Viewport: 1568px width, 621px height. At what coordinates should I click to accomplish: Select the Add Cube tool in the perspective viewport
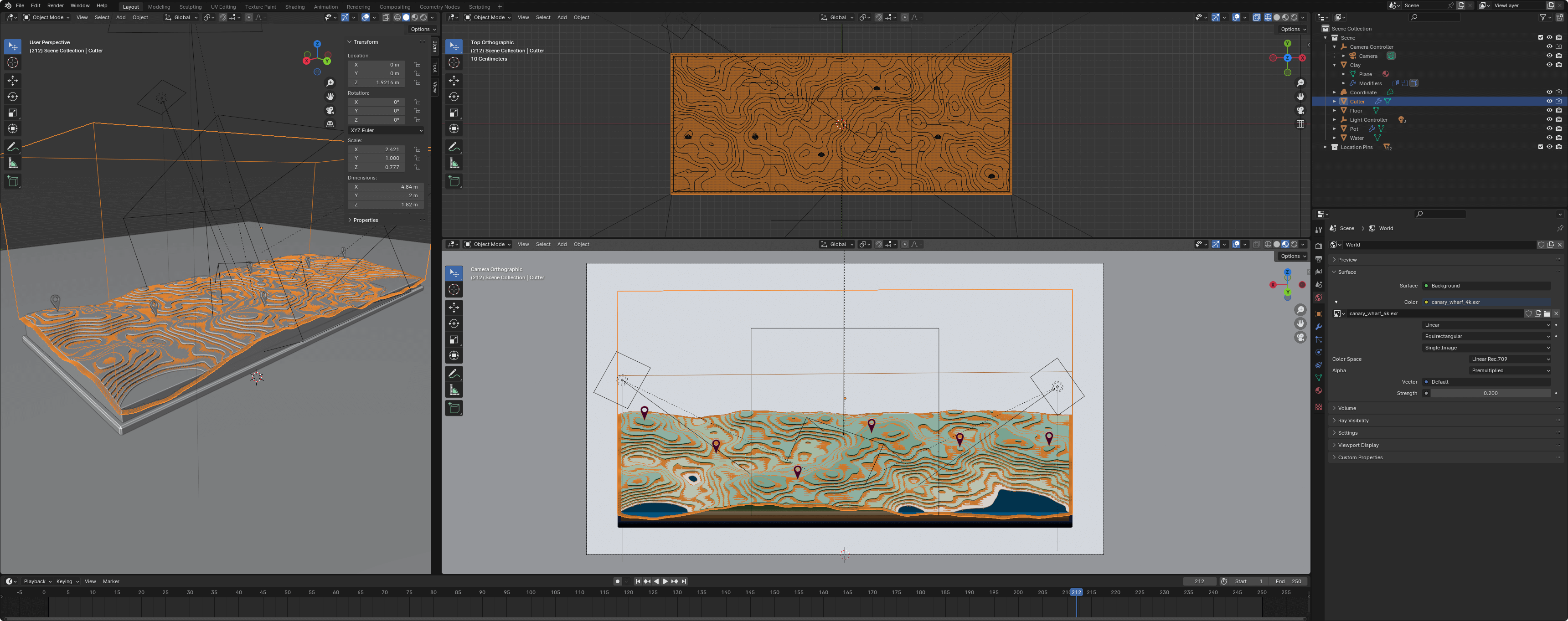13,180
